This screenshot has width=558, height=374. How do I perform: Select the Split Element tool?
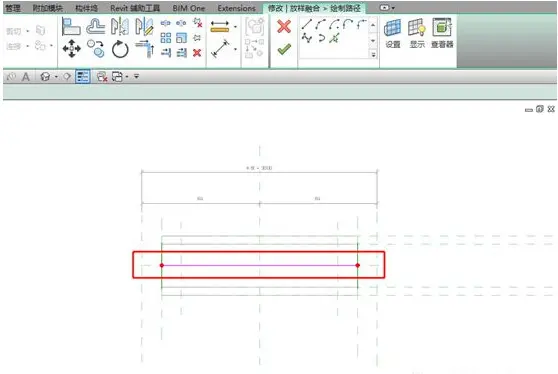pyautogui.click(x=165, y=23)
